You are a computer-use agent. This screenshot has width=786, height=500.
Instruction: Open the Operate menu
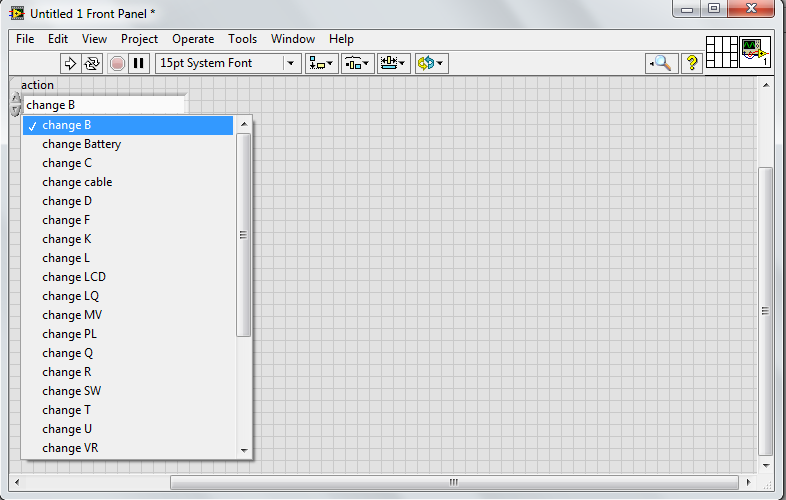tap(193, 39)
